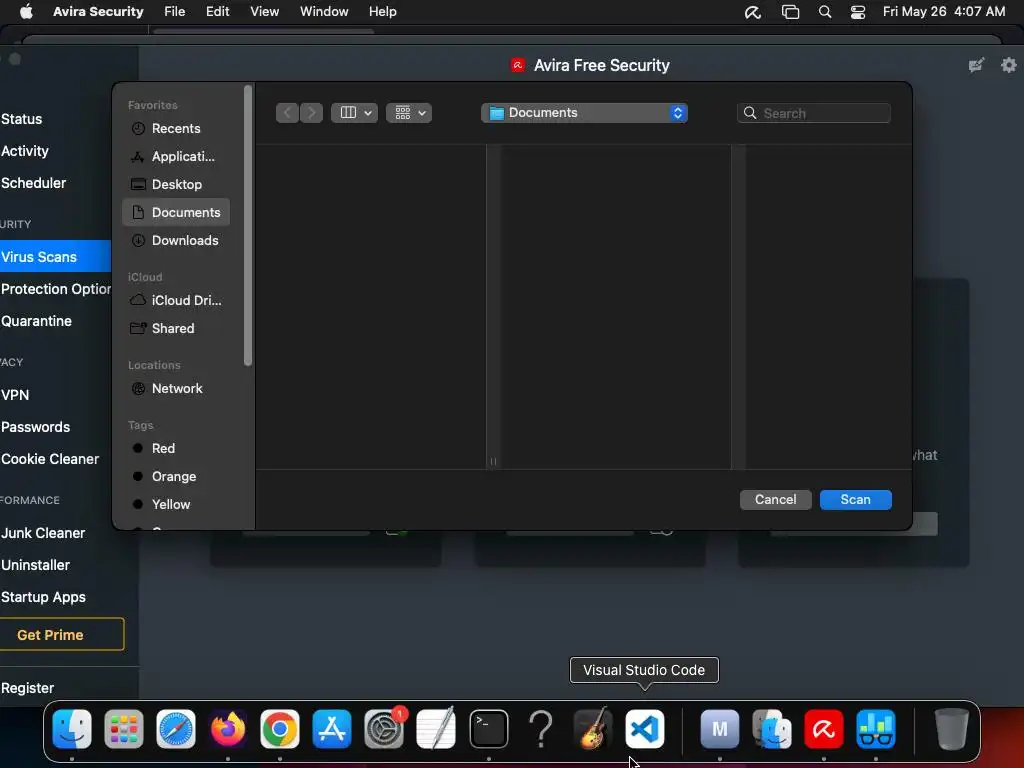Open Launchpad in the Dock
This screenshot has height=768, width=1024.
click(123, 729)
